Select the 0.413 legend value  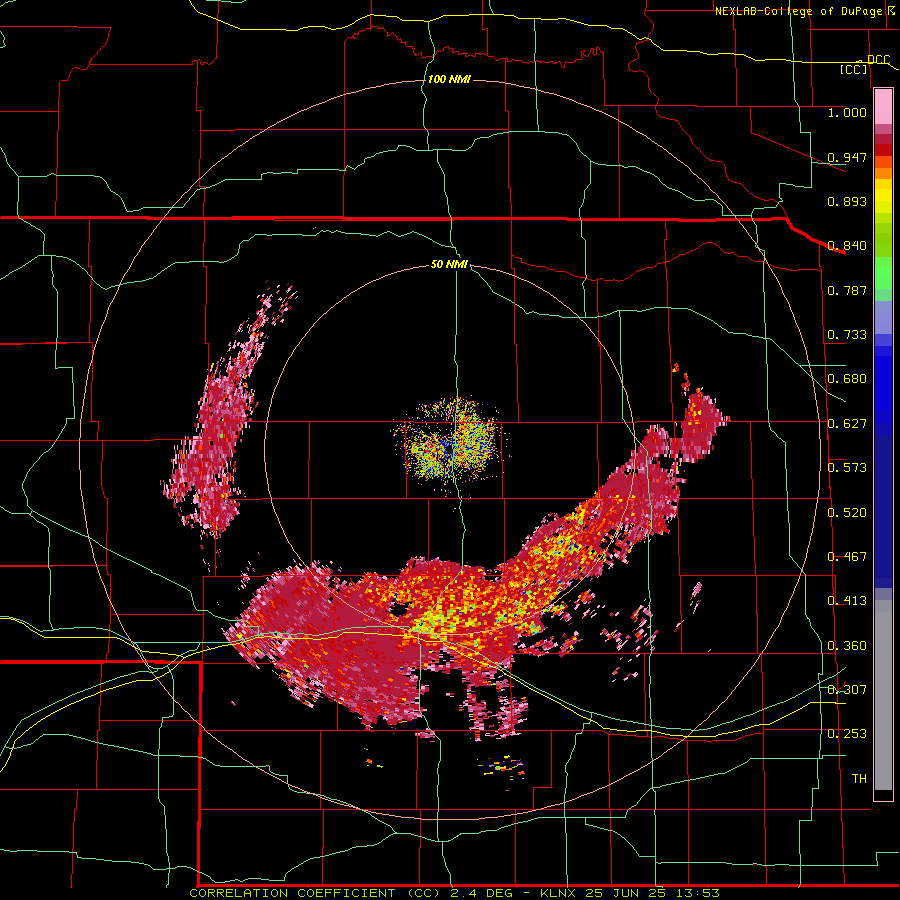point(847,601)
